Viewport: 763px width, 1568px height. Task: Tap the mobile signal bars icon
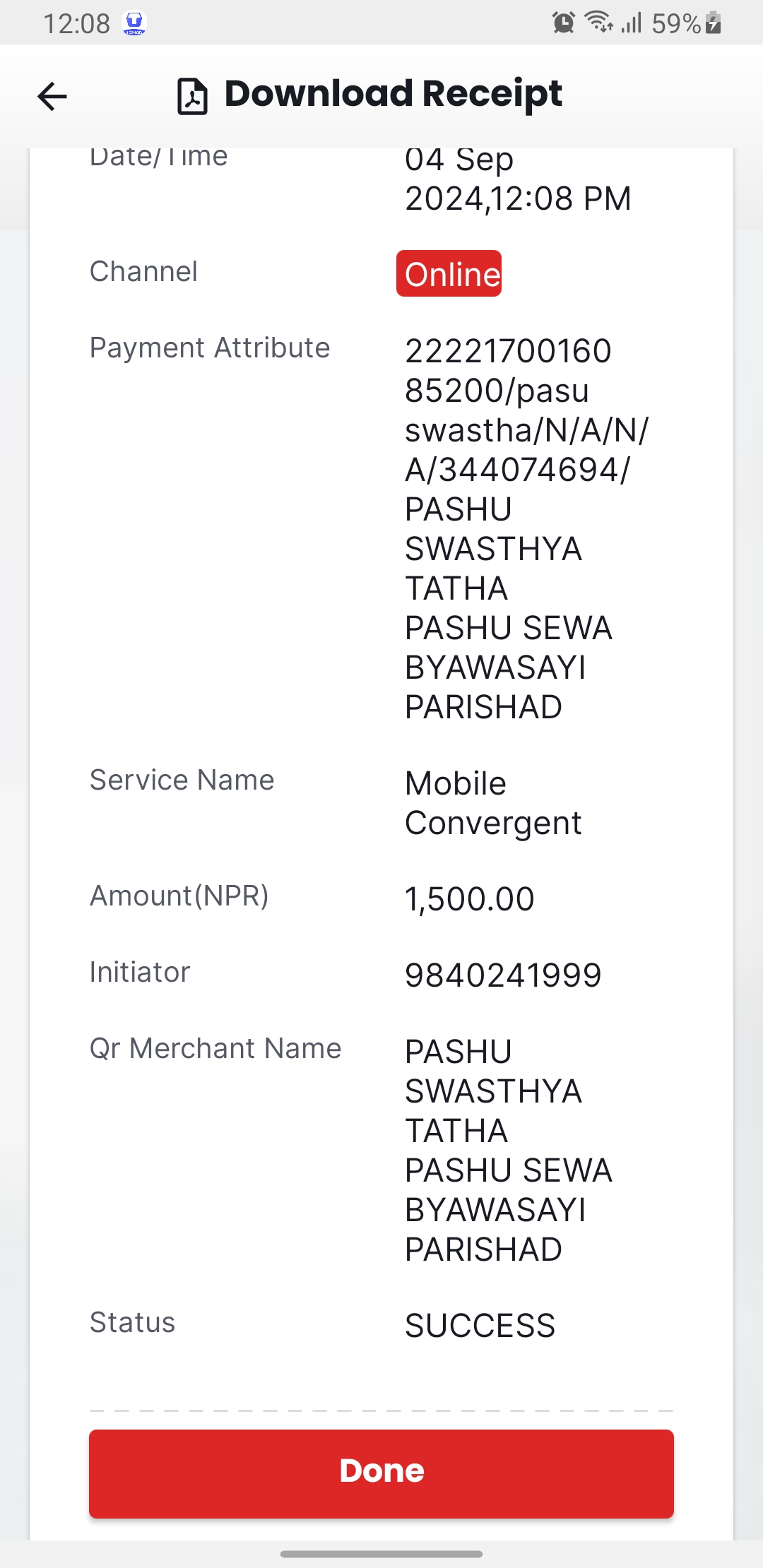click(632, 23)
